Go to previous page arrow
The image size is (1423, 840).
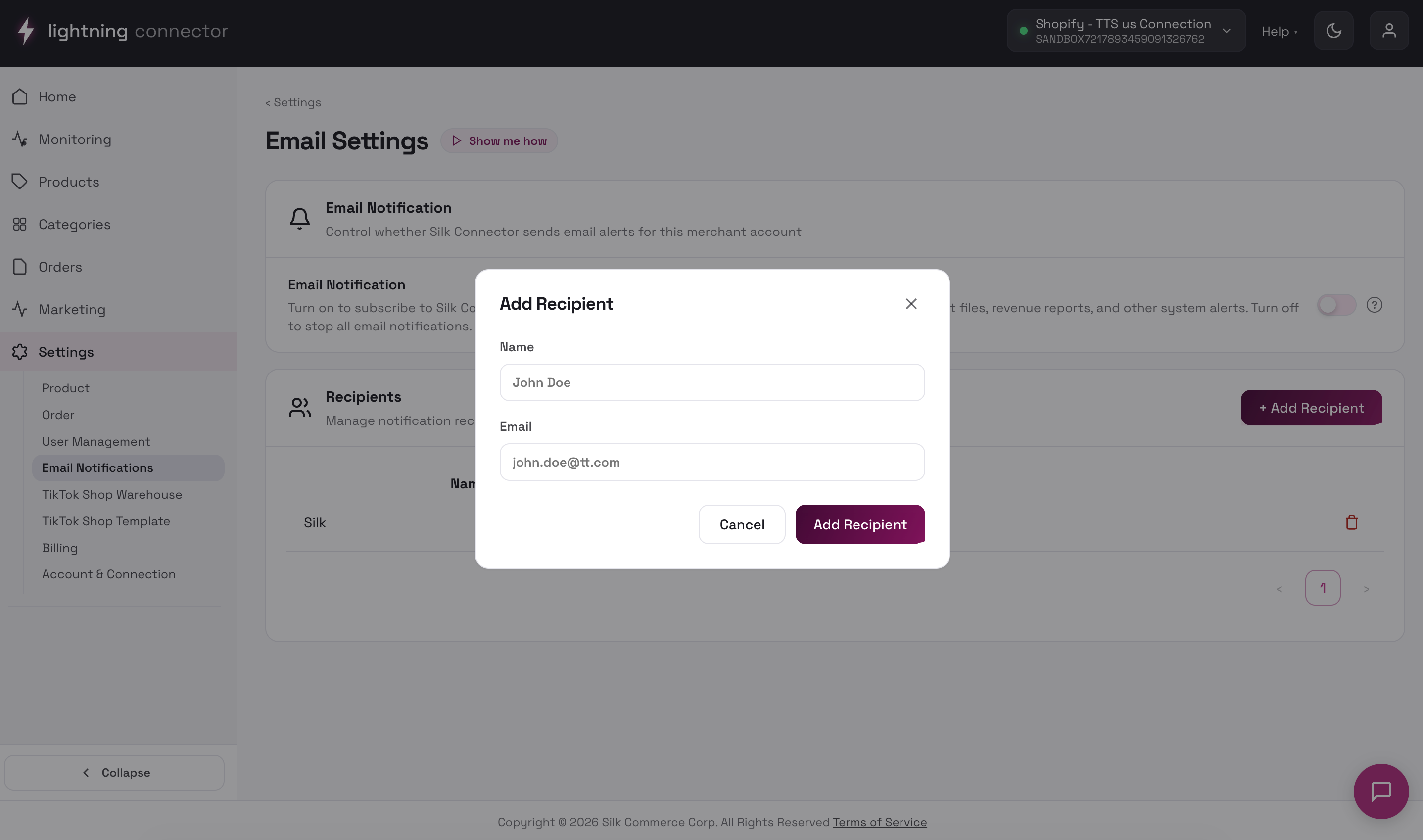[x=1279, y=589]
